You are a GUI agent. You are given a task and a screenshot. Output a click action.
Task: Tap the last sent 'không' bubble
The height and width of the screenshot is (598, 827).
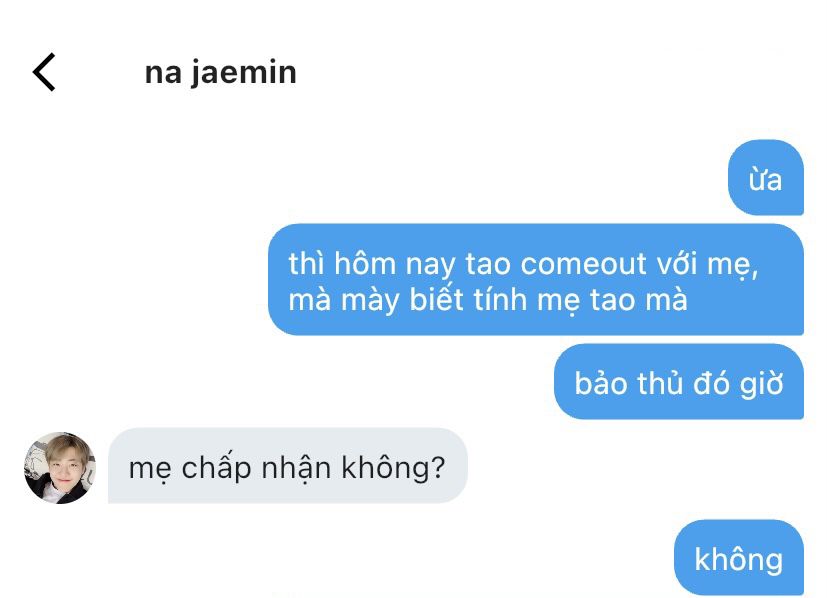tap(739, 557)
